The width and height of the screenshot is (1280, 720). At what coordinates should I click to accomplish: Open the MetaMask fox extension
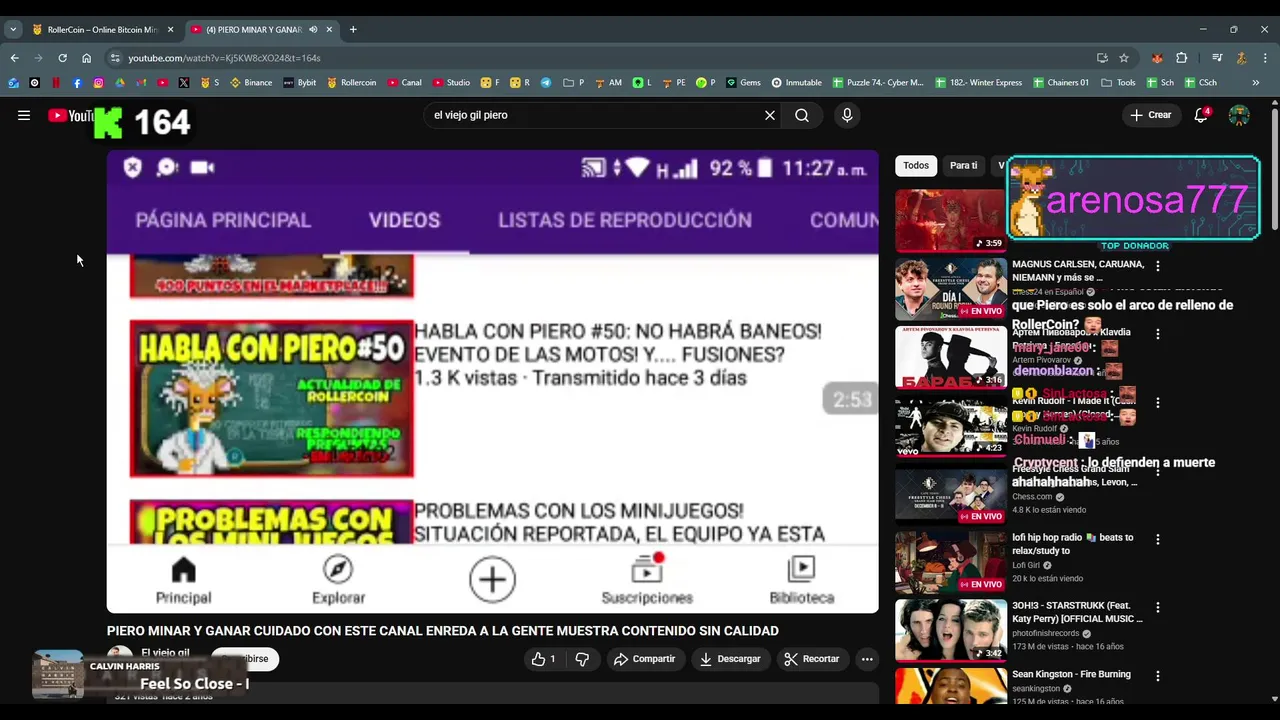(1157, 58)
